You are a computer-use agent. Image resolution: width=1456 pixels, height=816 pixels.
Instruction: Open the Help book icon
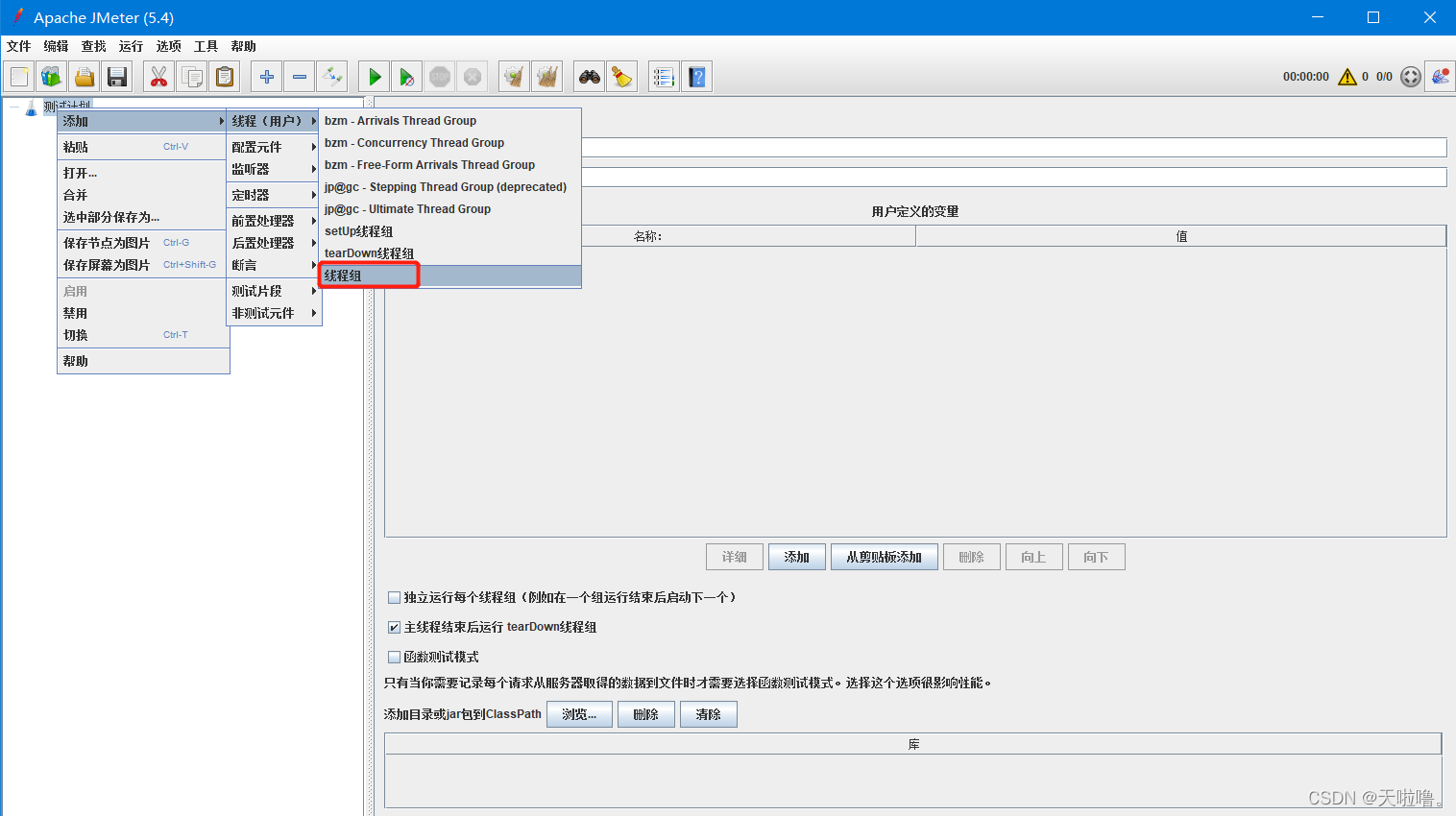(696, 77)
